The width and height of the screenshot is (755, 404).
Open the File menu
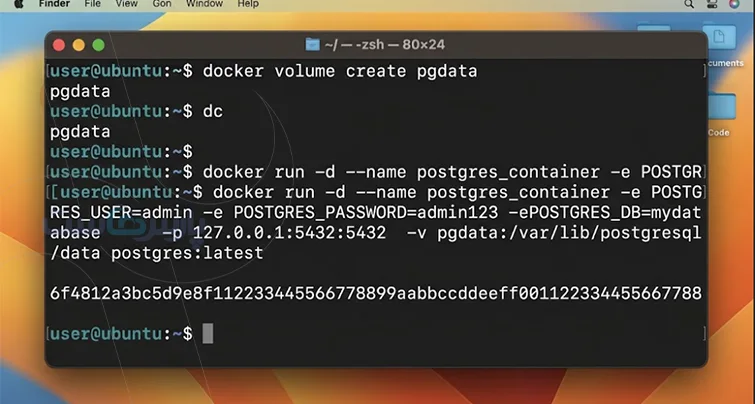click(x=92, y=3)
